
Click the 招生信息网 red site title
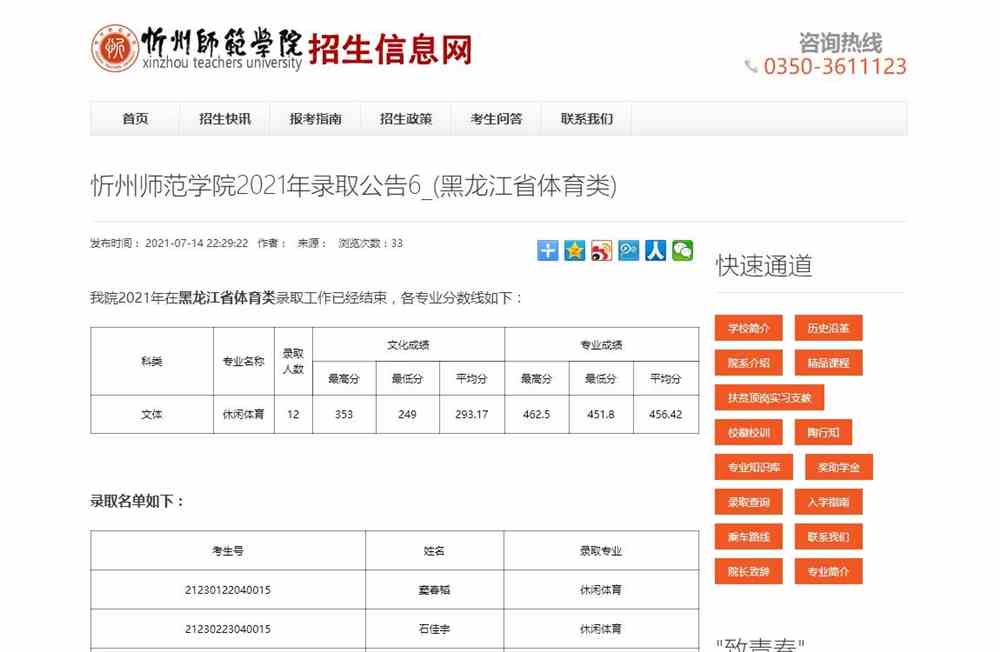390,49
